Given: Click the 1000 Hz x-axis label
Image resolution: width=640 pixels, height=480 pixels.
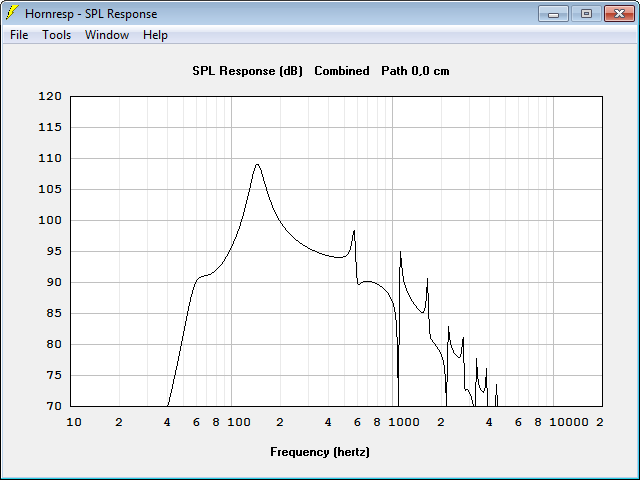Looking at the screenshot, I should (404, 422).
